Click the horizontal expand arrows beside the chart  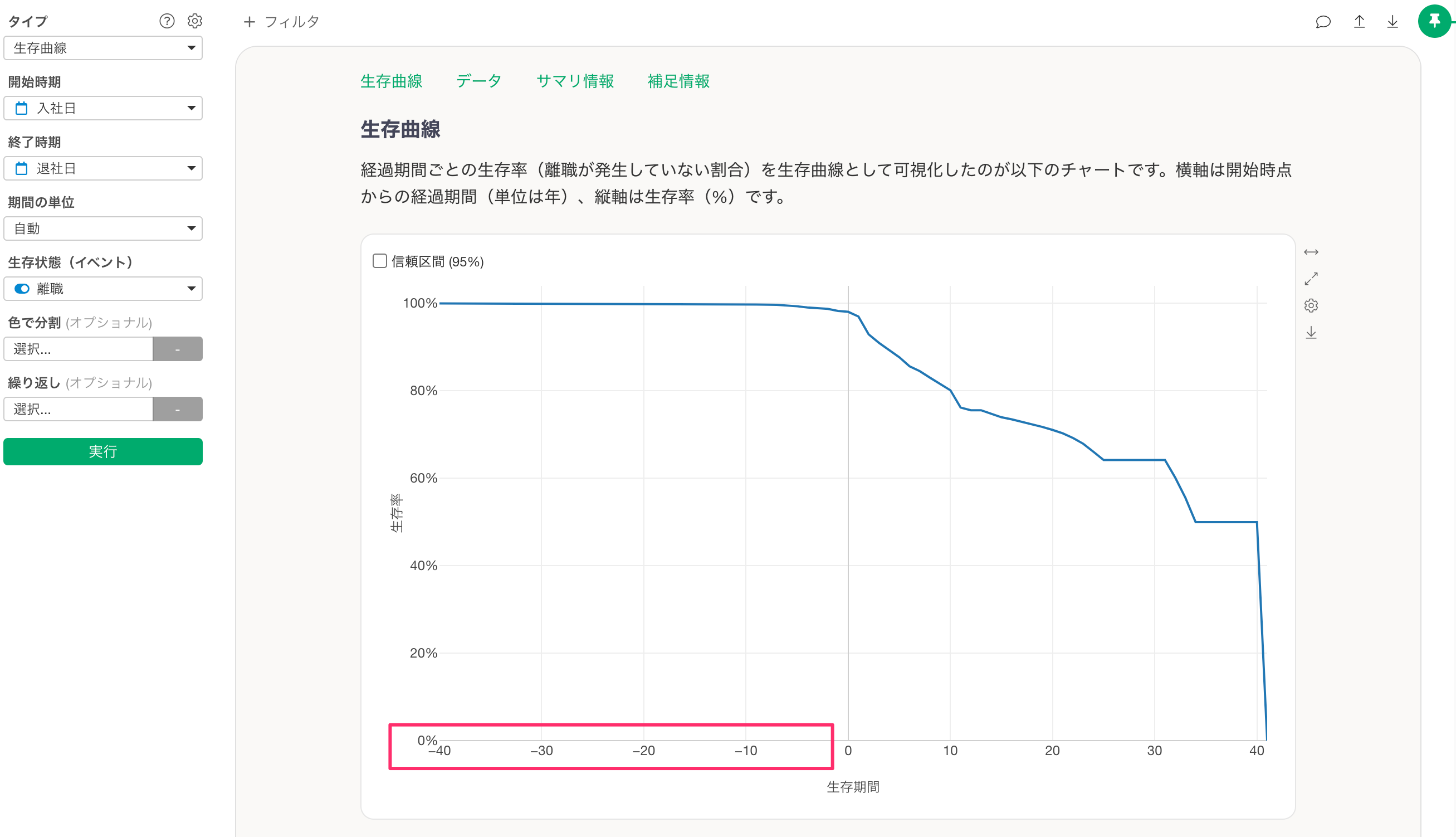pyautogui.click(x=1311, y=252)
